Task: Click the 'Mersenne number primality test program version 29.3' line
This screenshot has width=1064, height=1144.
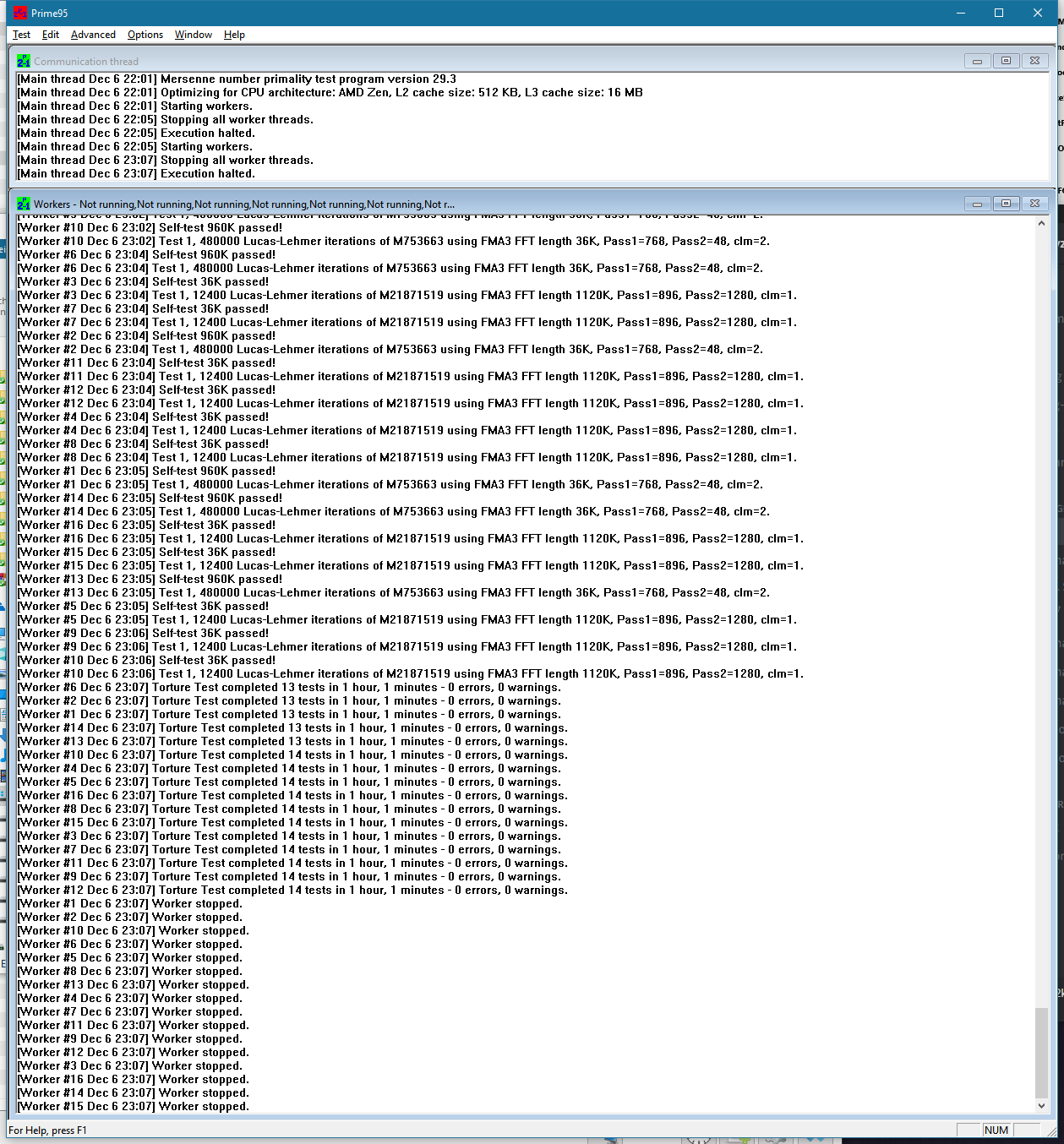Action: coord(237,79)
